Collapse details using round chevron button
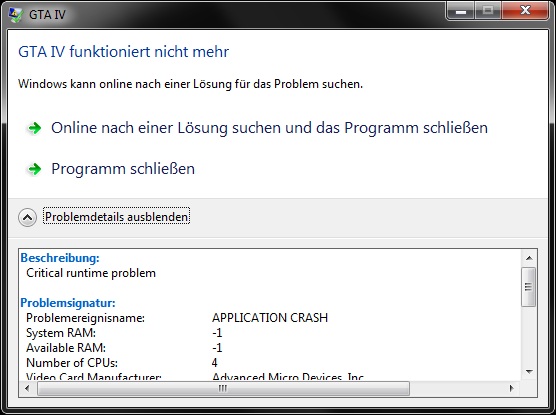This screenshot has height=415, width=556. 27,217
